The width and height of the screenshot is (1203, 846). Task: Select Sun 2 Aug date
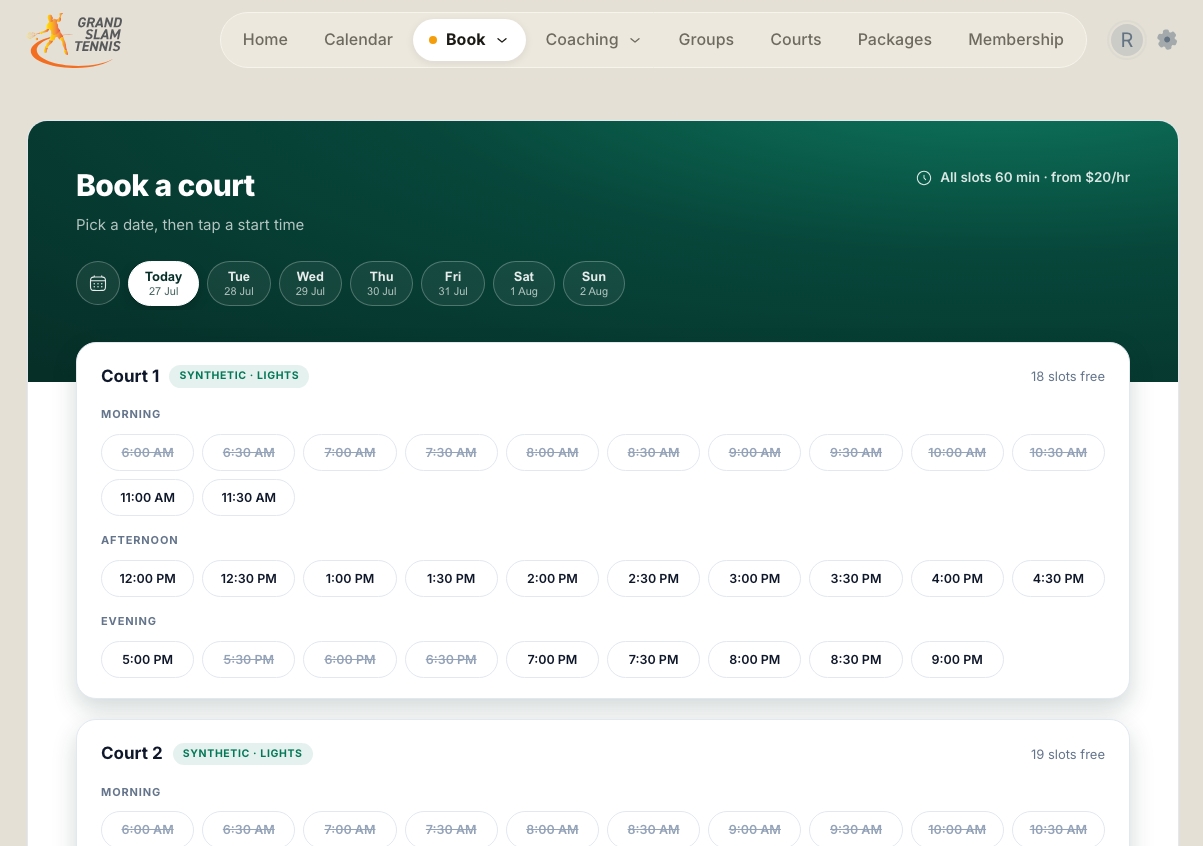(x=594, y=283)
